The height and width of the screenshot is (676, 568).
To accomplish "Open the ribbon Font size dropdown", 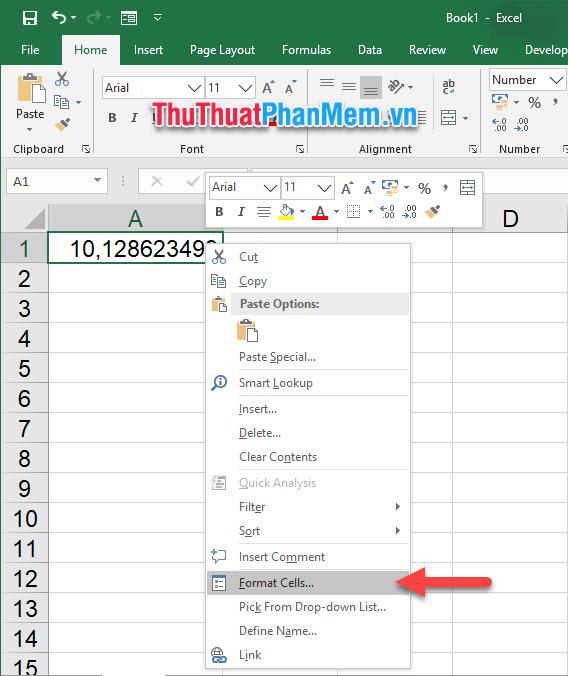I will click(245, 88).
